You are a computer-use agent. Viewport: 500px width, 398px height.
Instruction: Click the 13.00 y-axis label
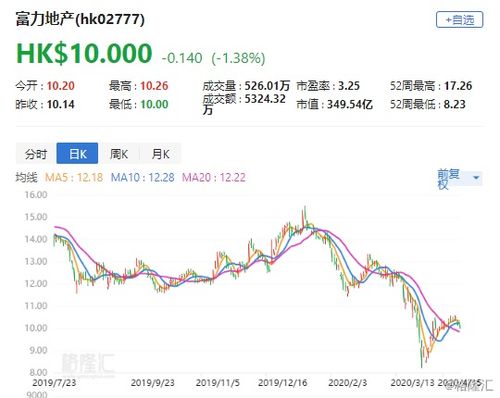tap(36, 261)
